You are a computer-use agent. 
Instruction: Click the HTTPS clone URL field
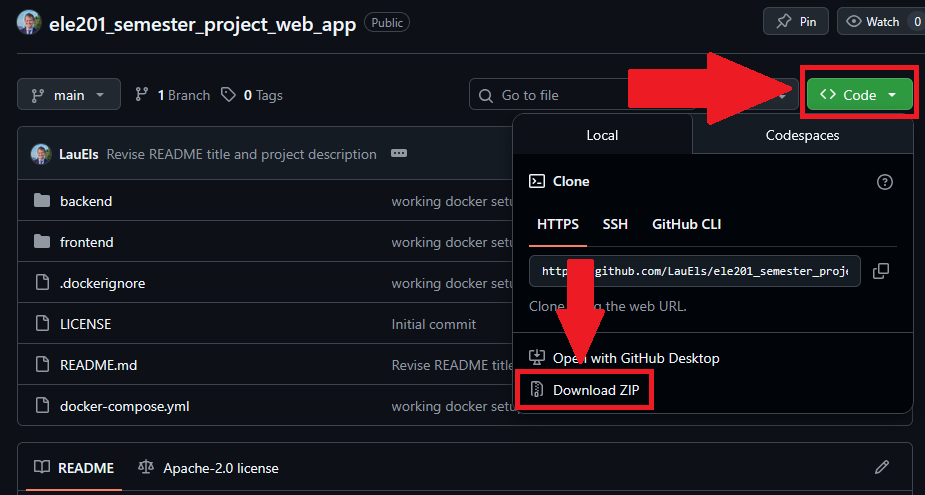pos(695,271)
